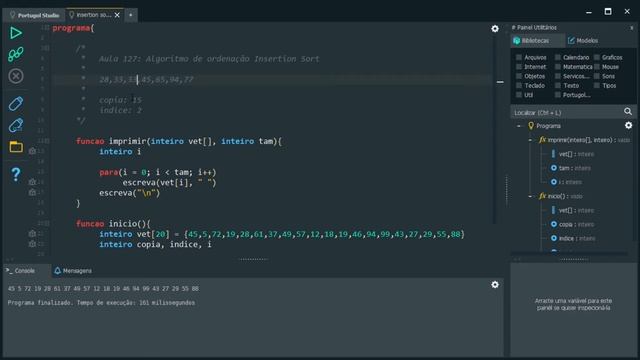Click the fx icon of the inicio function
640x360 pixels.
click(x=542, y=196)
